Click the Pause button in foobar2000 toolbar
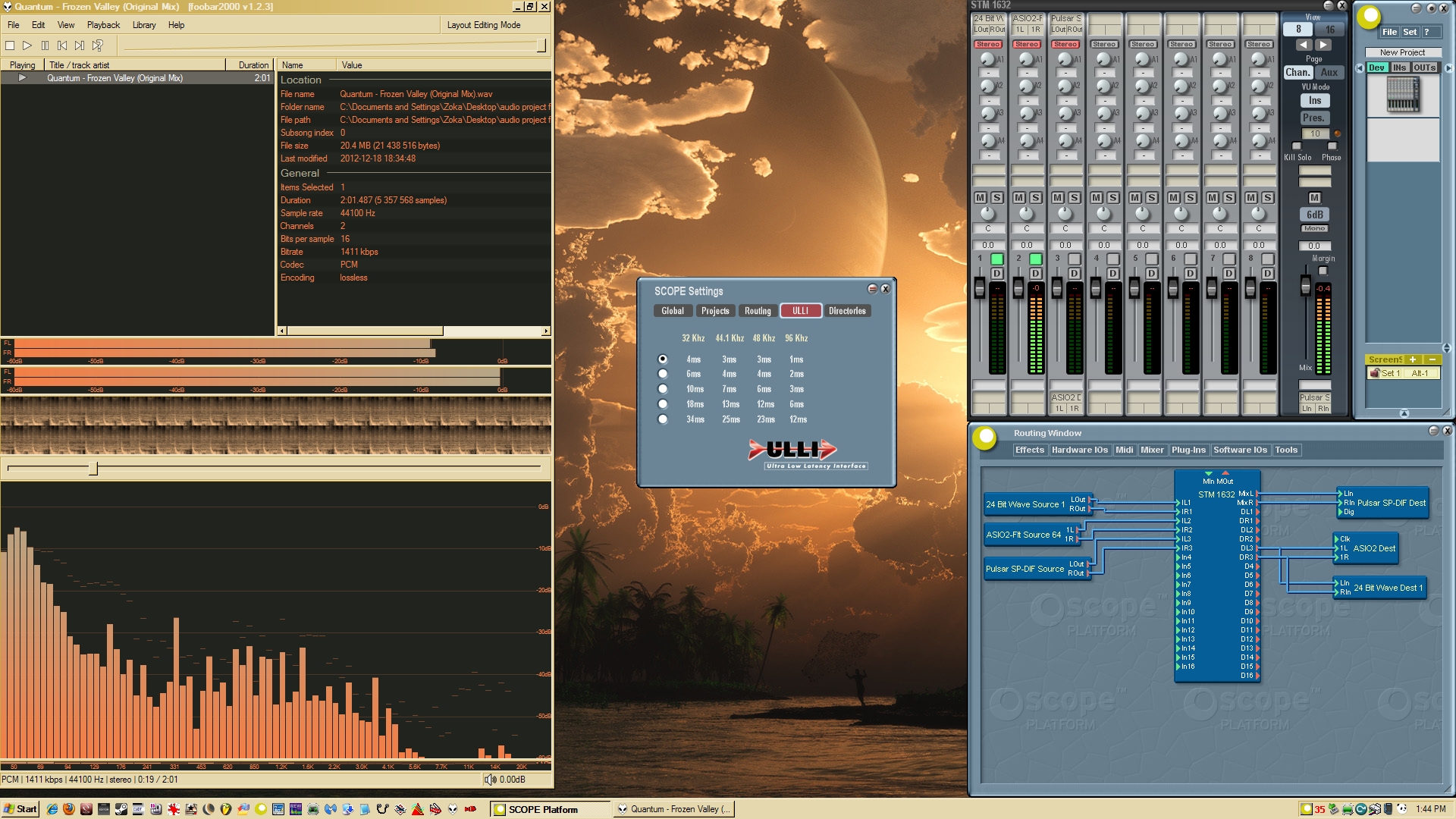Viewport: 1456px width, 819px height. pyautogui.click(x=45, y=45)
